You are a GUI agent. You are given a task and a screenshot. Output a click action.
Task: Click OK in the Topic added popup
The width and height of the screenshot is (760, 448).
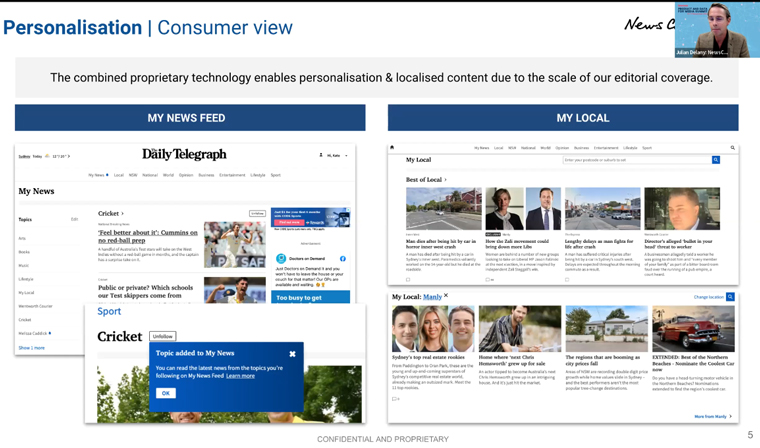[166, 393]
